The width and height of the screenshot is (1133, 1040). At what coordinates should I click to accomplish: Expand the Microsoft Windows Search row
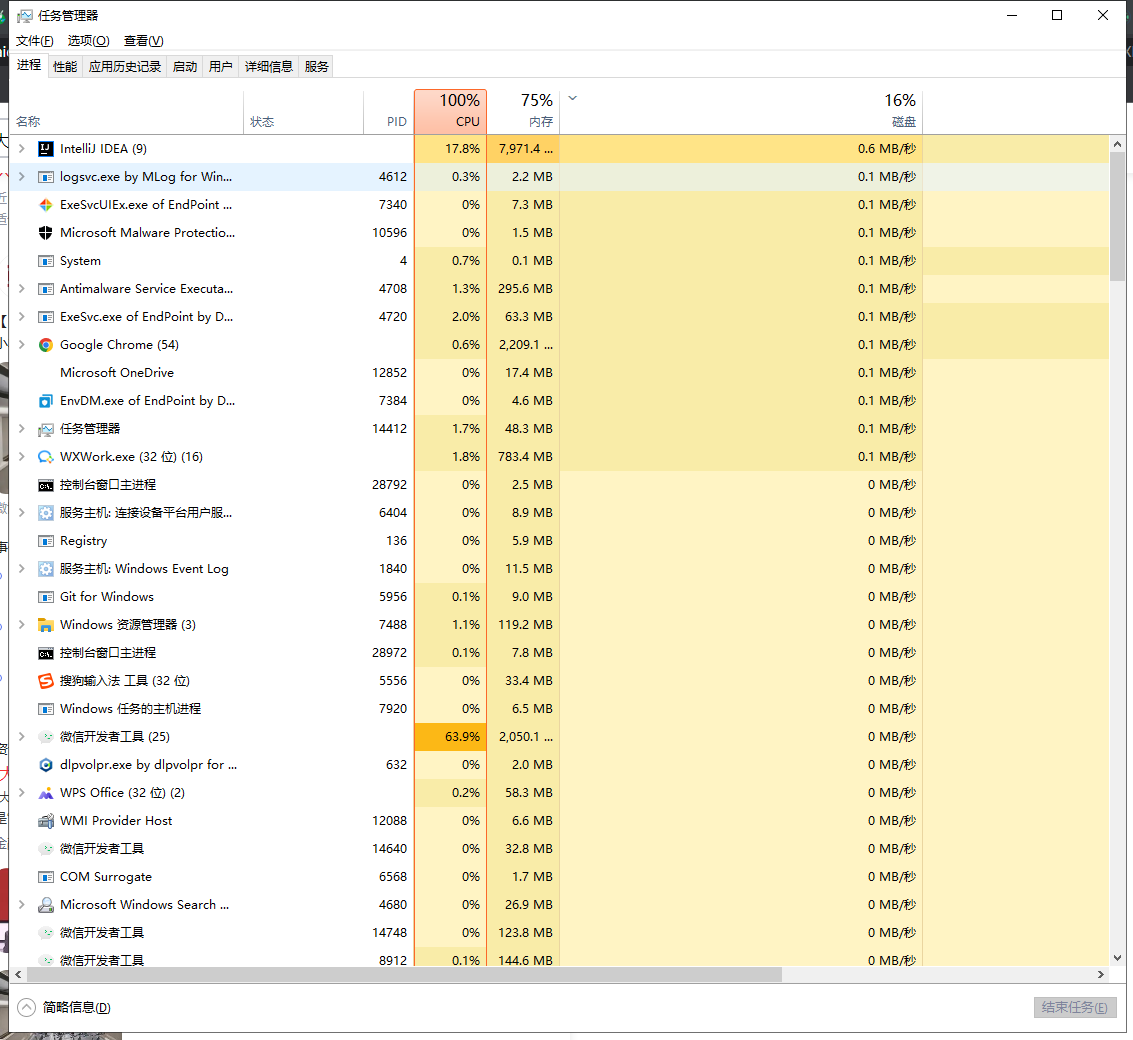click(22, 905)
